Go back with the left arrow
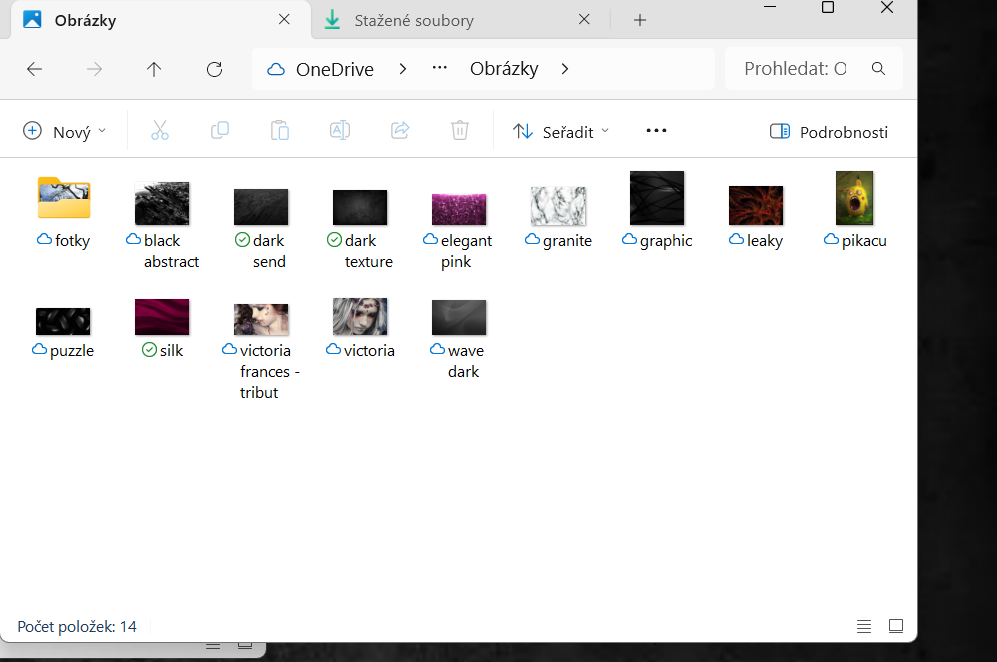997x662 pixels. (34, 69)
